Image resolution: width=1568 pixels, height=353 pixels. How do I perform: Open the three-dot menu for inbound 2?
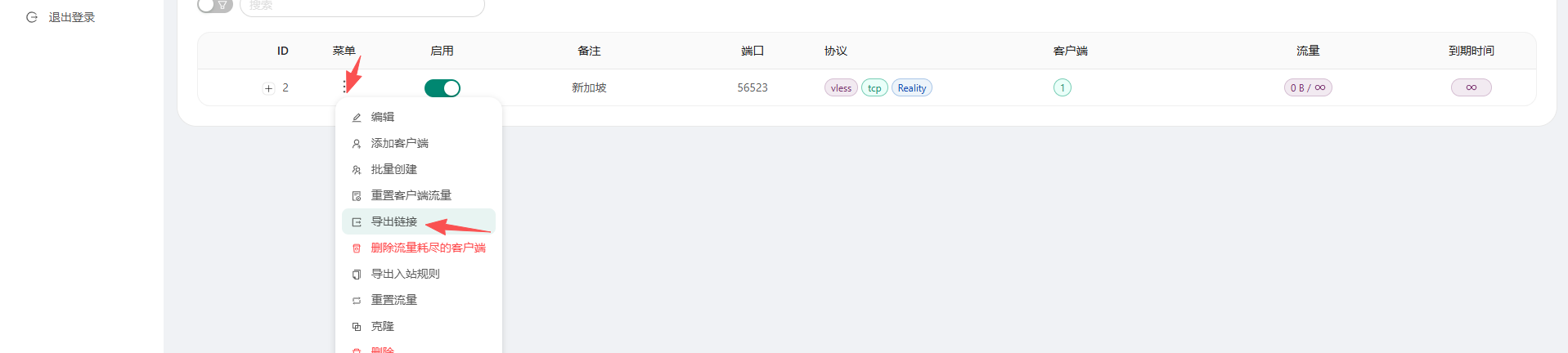[x=344, y=87]
